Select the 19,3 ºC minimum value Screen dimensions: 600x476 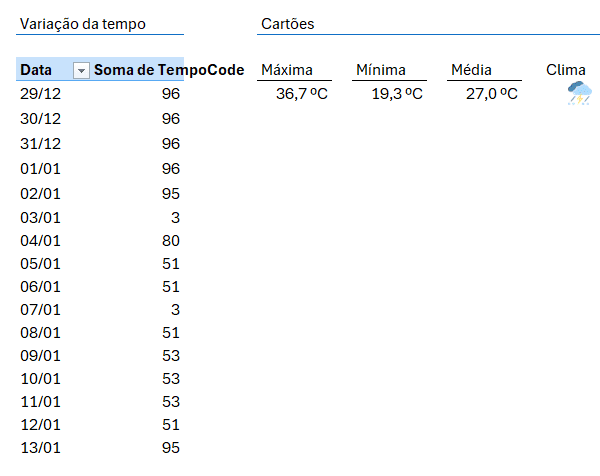click(x=397, y=94)
